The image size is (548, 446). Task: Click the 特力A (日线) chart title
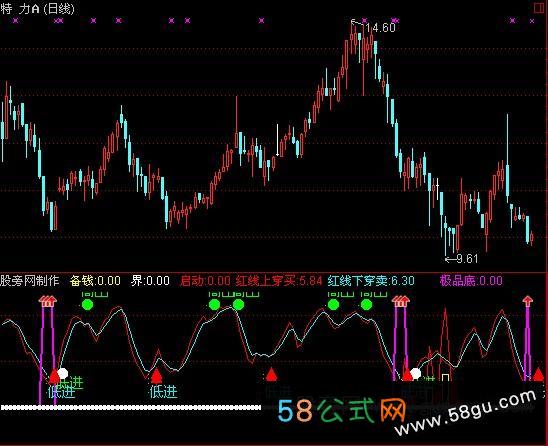click(x=38, y=8)
